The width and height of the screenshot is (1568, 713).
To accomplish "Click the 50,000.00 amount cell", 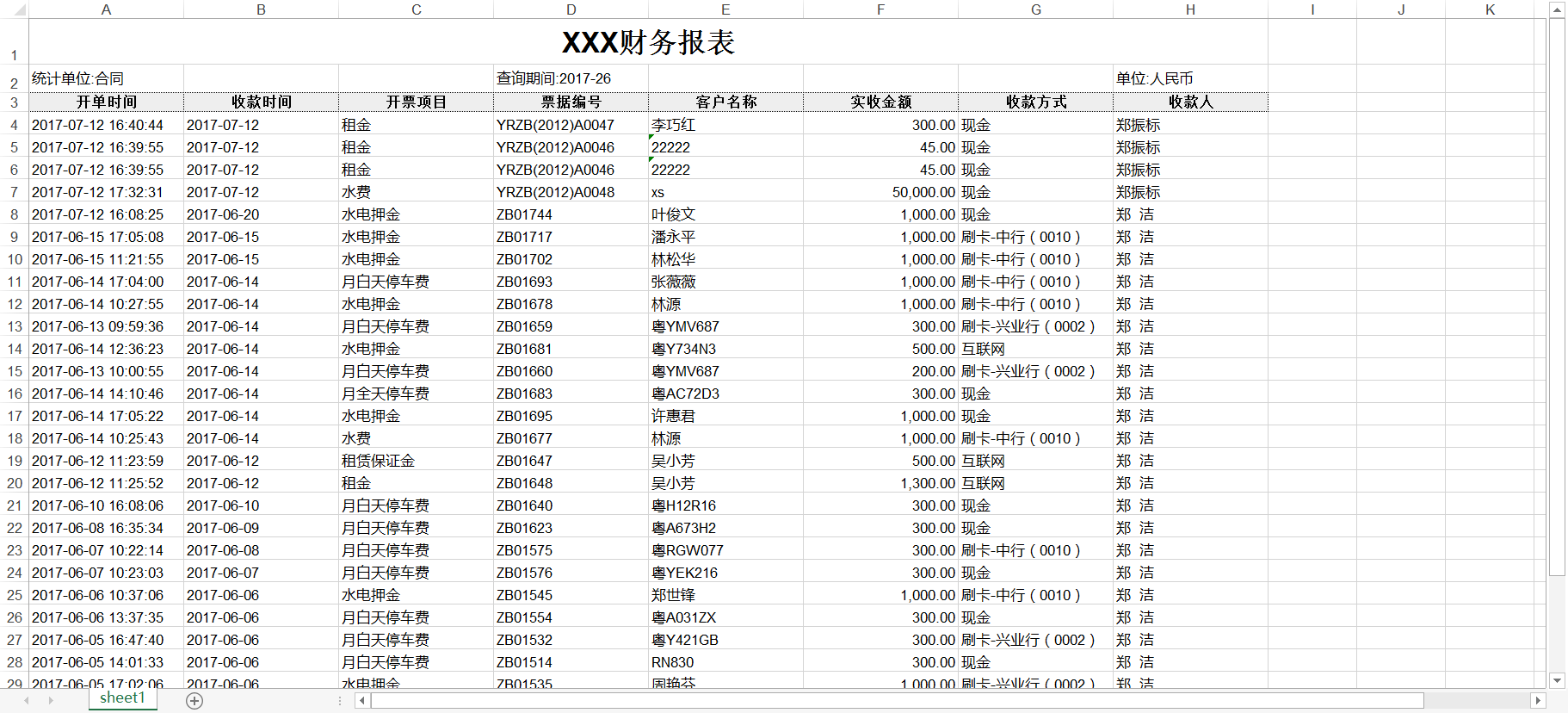I will pyautogui.click(x=880, y=192).
